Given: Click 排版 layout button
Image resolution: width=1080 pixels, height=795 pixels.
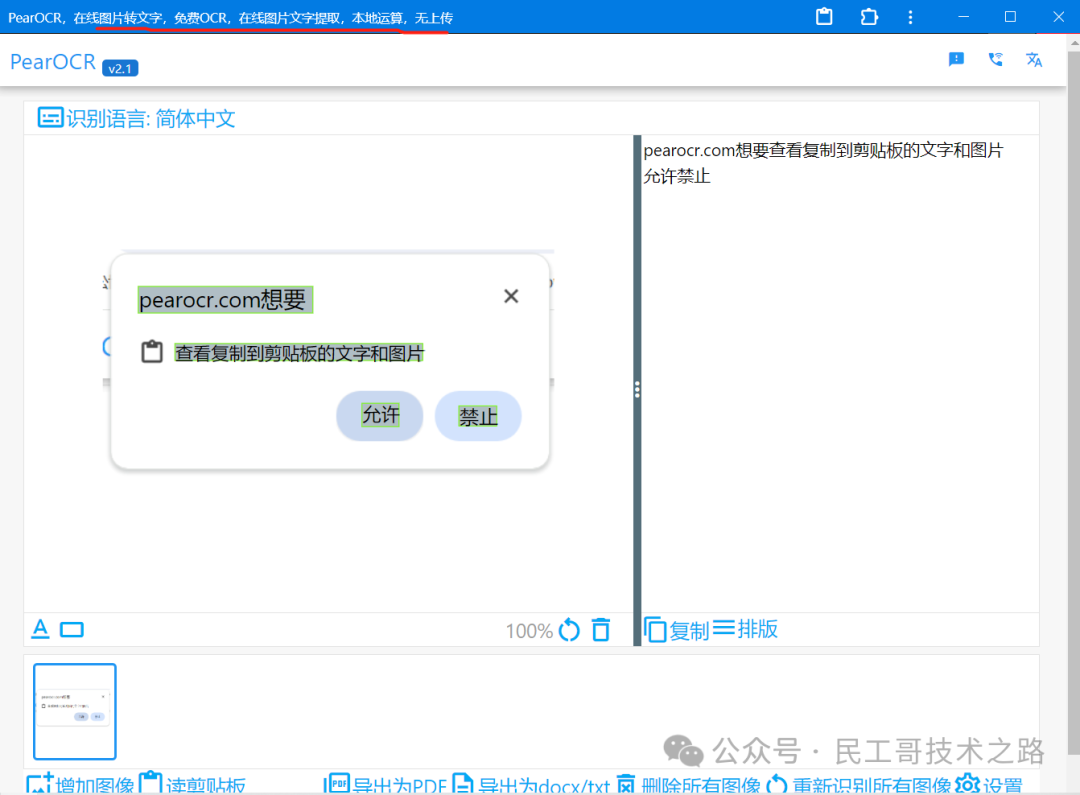Looking at the screenshot, I should 745,629.
